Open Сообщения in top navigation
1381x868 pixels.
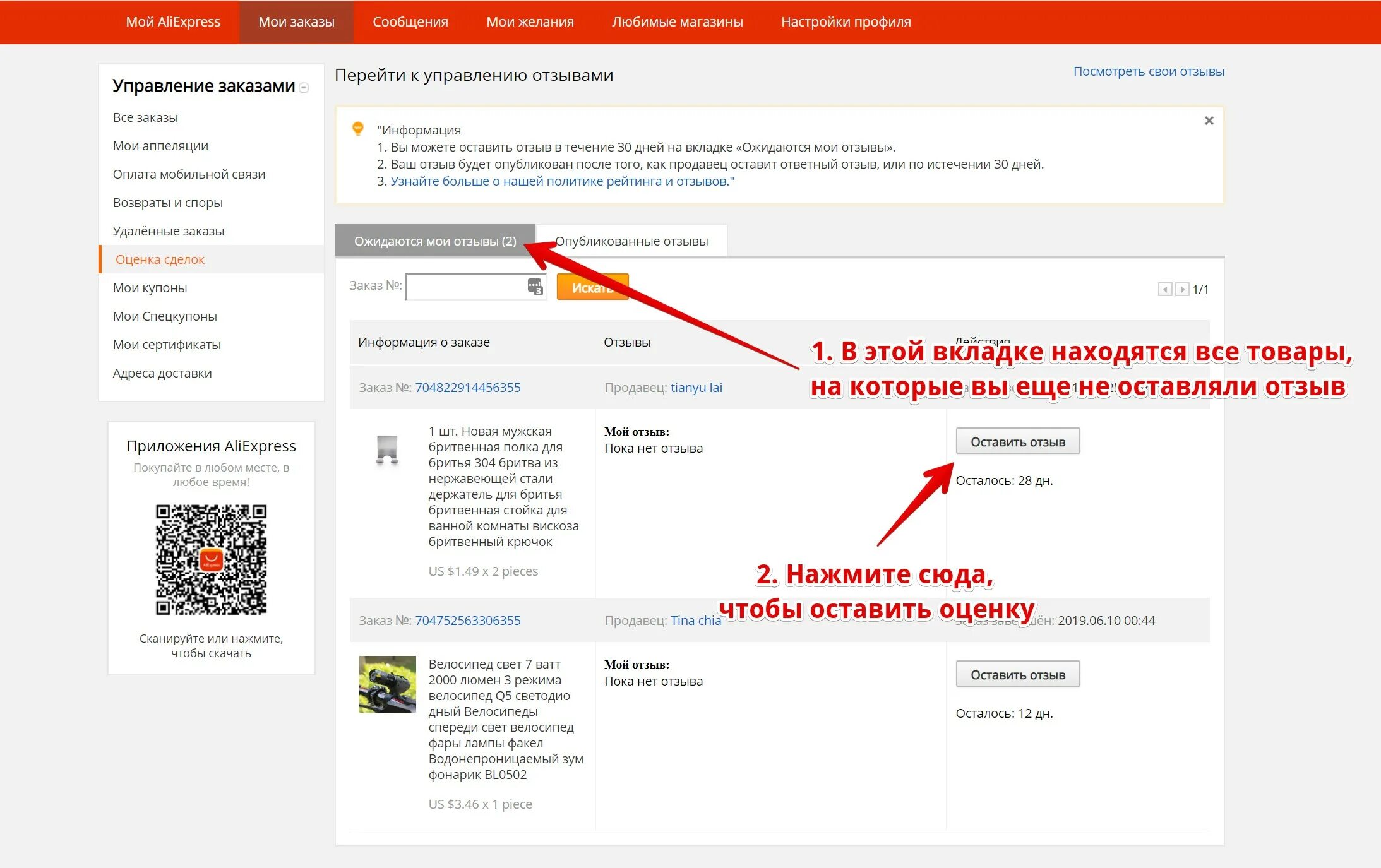click(410, 21)
